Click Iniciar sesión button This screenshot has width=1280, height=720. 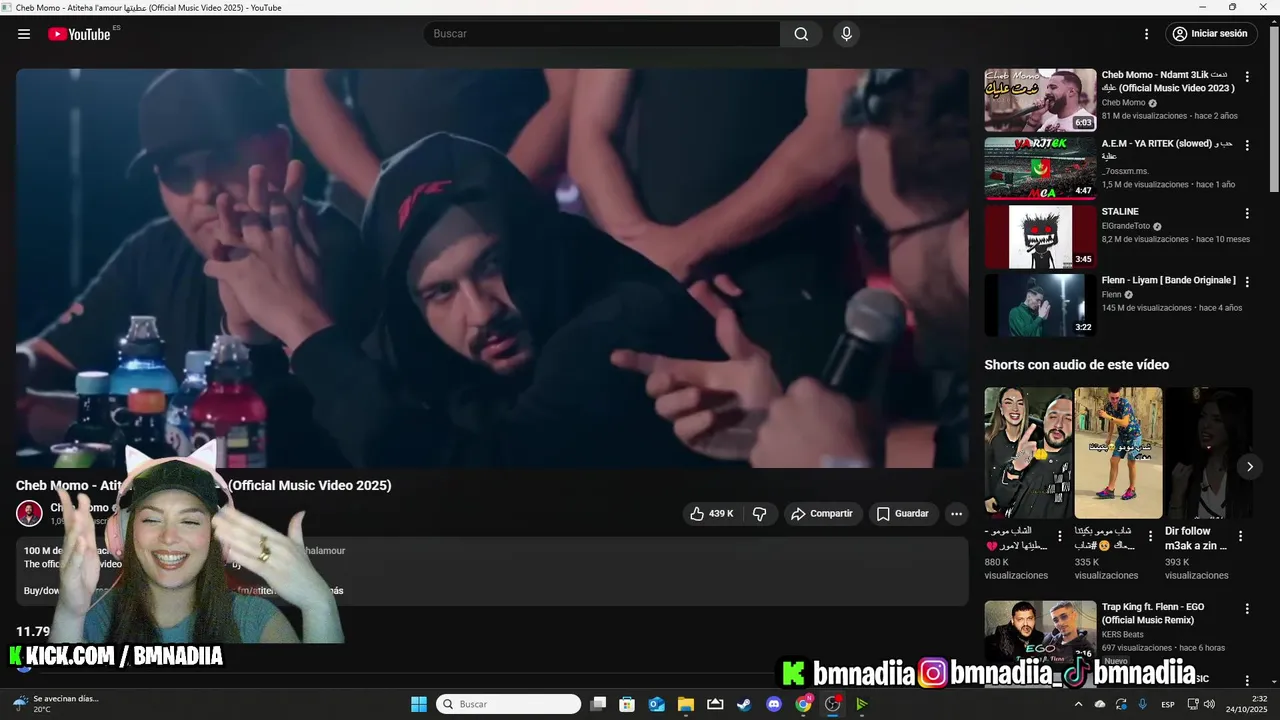click(1211, 34)
